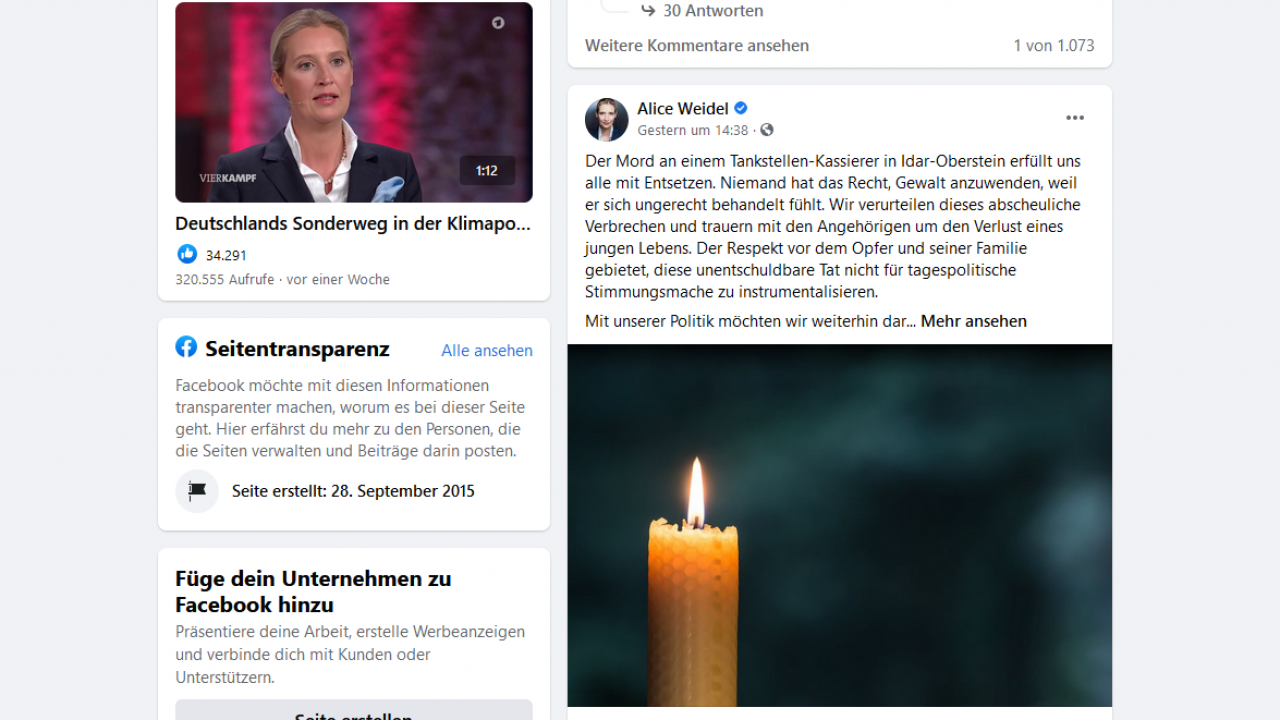The image size is (1280, 720).
Task: Open Alle ansehen for page transparency
Action: click(487, 350)
